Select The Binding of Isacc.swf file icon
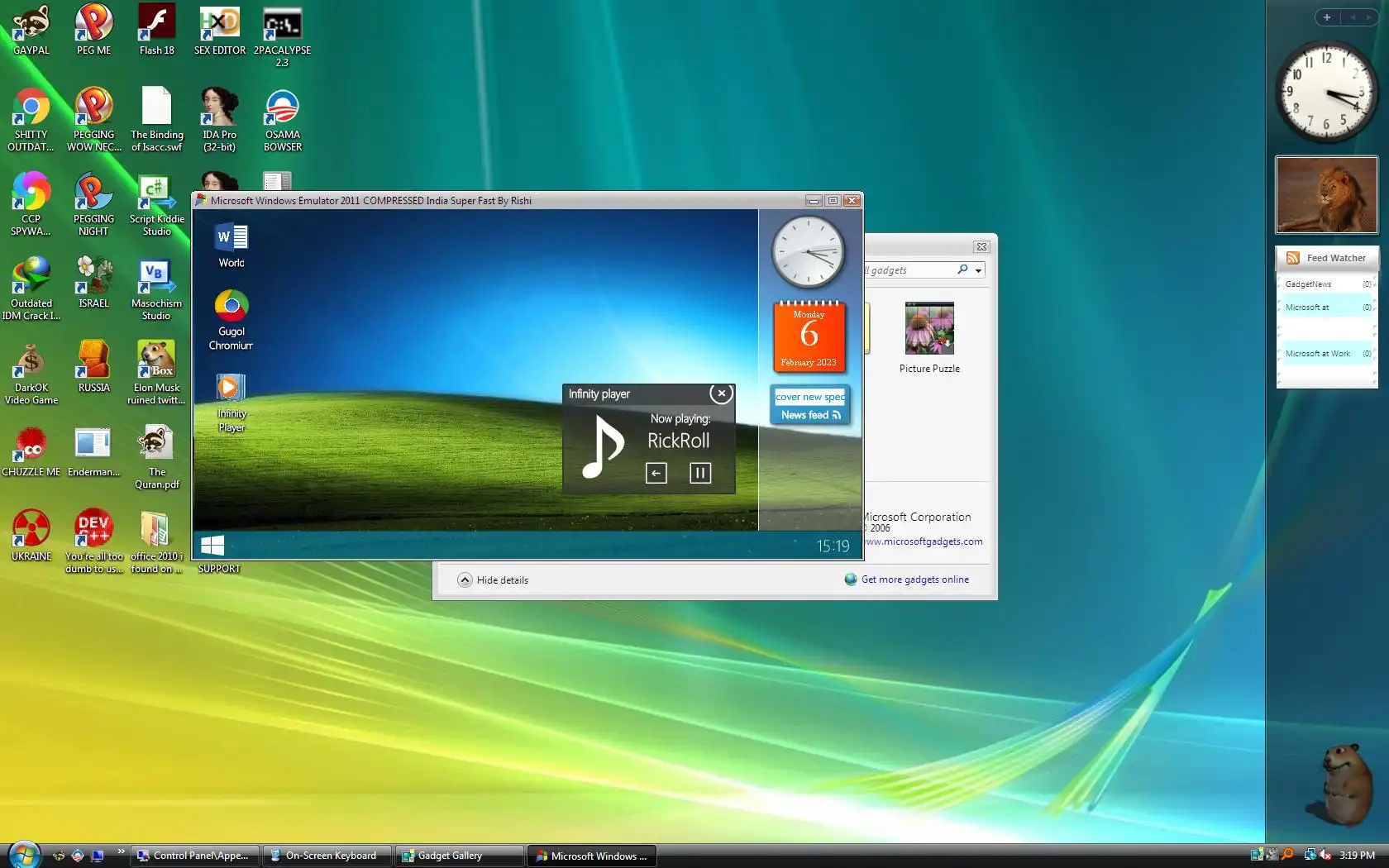This screenshot has width=1389, height=868. pos(156,119)
